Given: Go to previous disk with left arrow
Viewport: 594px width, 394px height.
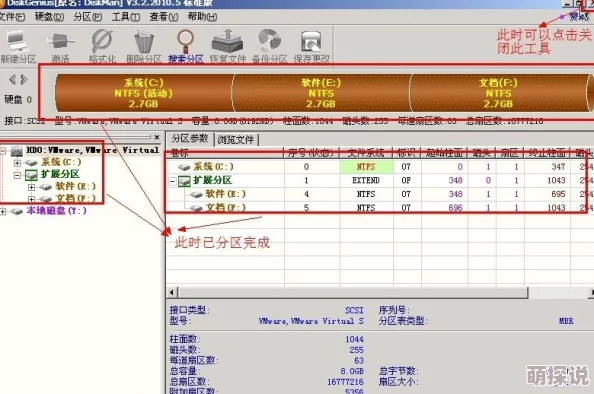Looking at the screenshot, I should tap(12, 80).
